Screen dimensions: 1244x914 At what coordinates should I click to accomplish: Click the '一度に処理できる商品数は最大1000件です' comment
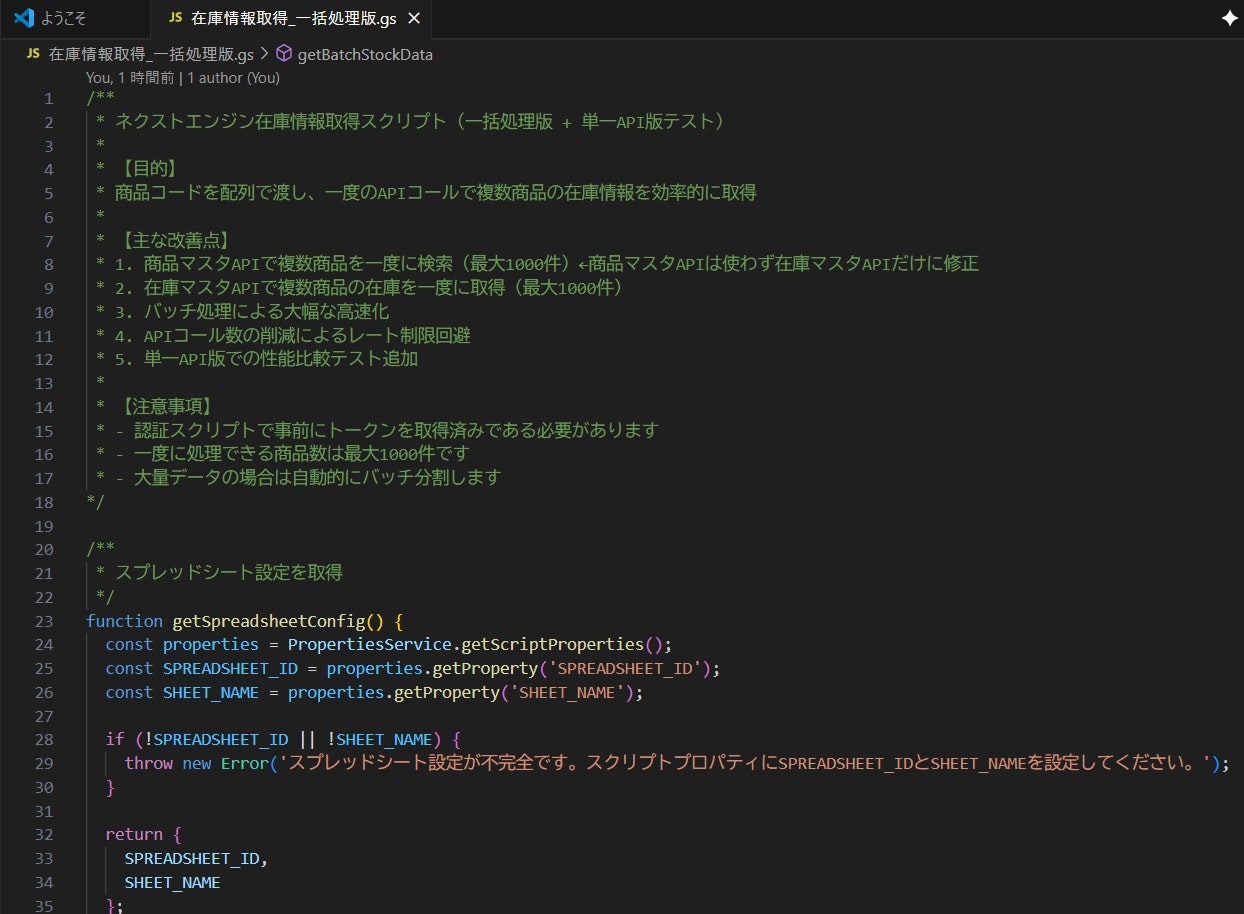click(x=301, y=454)
